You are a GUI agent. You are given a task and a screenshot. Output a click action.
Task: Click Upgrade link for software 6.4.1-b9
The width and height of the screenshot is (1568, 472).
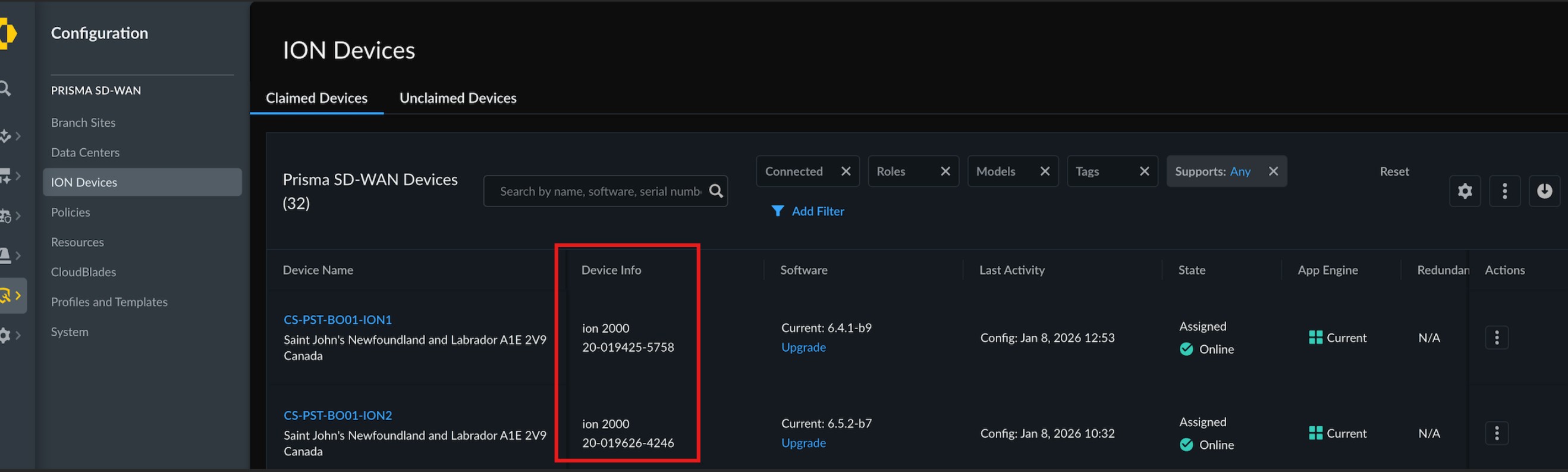[x=803, y=347]
